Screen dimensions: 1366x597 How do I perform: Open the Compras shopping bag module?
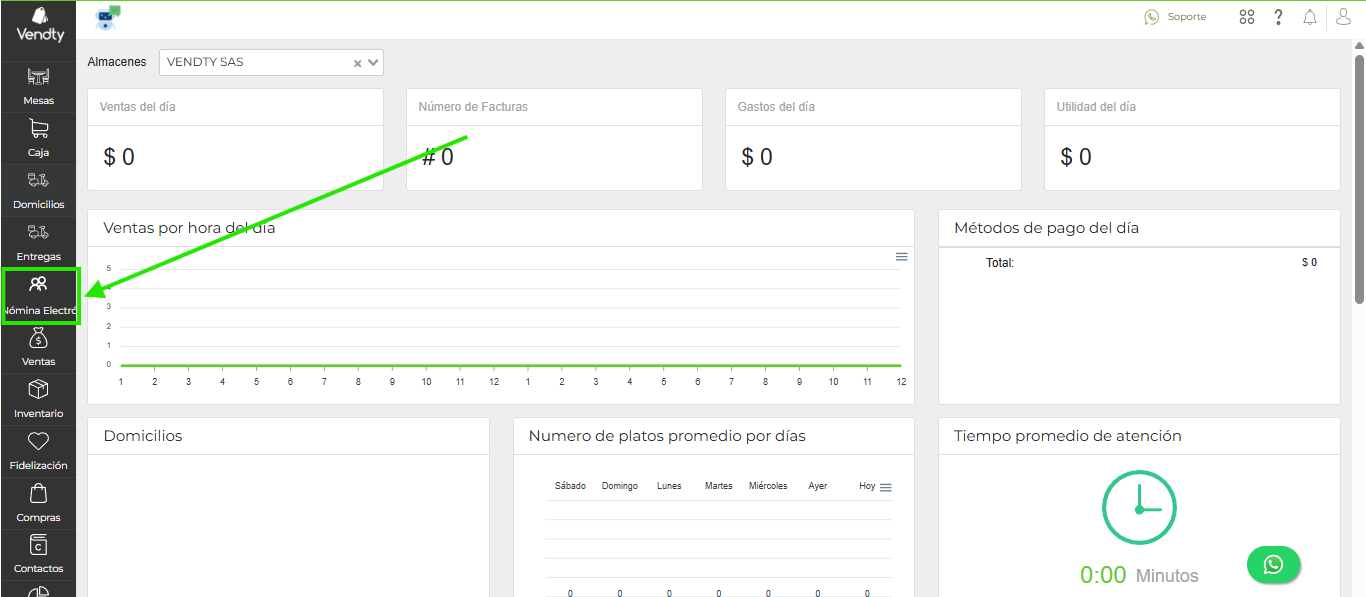pos(38,504)
